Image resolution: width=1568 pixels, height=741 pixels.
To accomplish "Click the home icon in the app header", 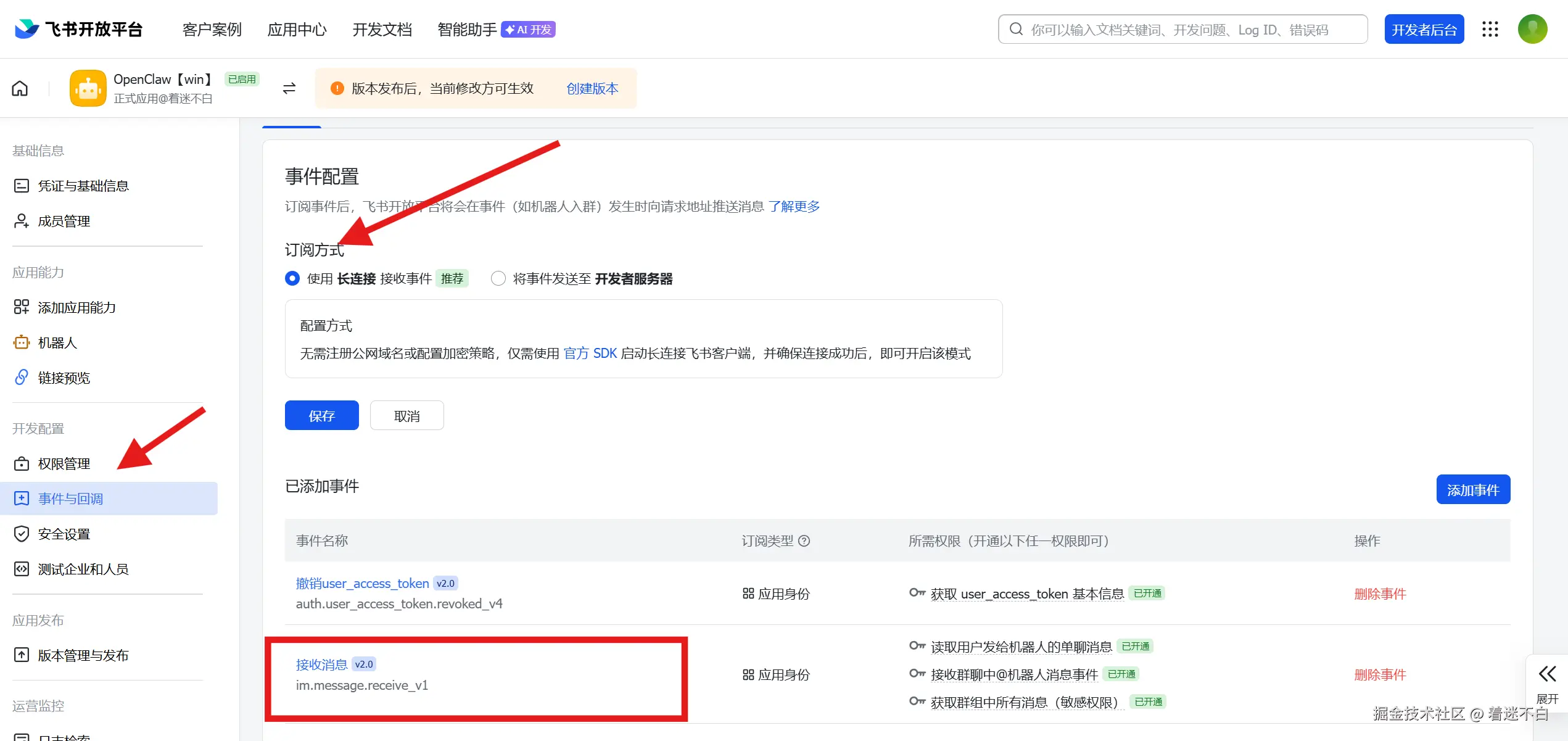I will (x=20, y=88).
